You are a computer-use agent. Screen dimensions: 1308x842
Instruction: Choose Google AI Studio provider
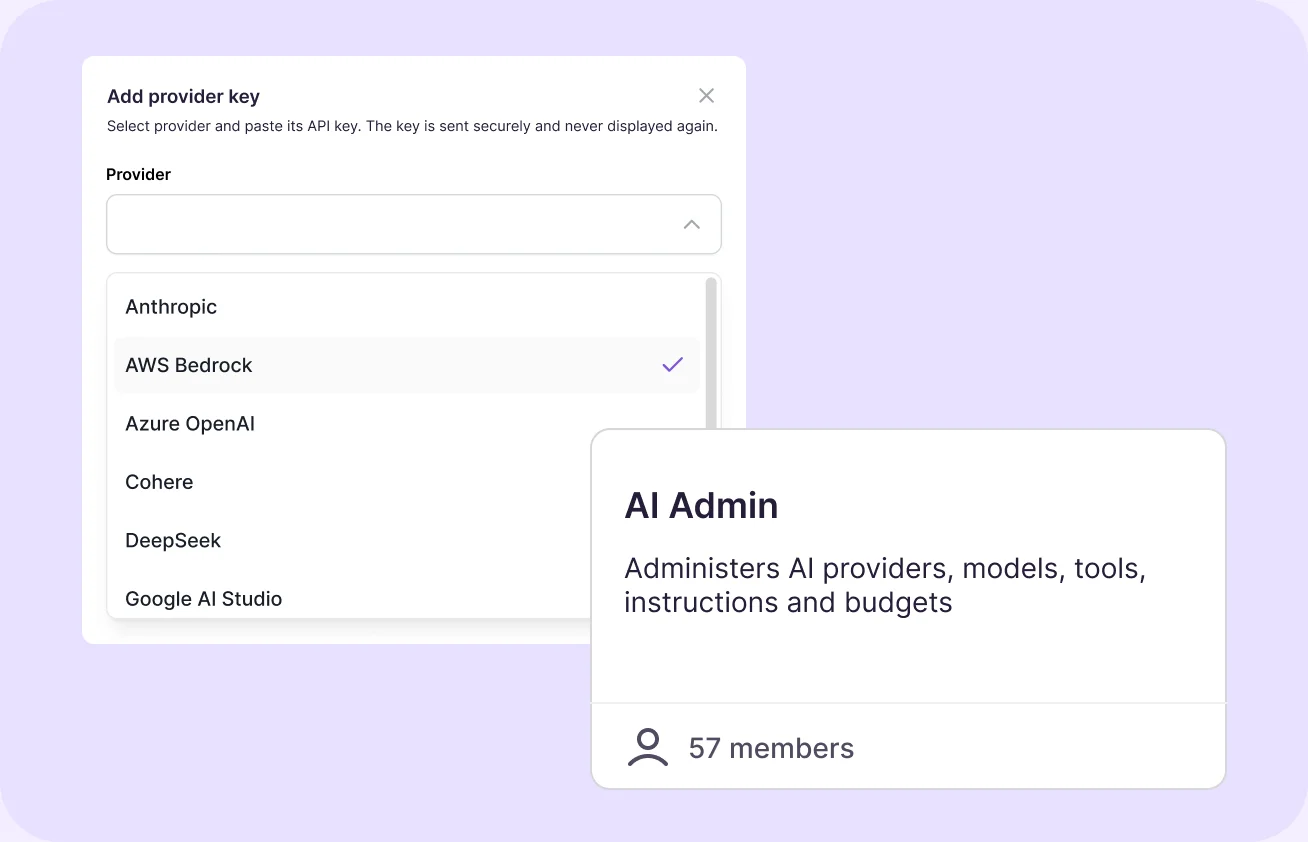coord(352,599)
